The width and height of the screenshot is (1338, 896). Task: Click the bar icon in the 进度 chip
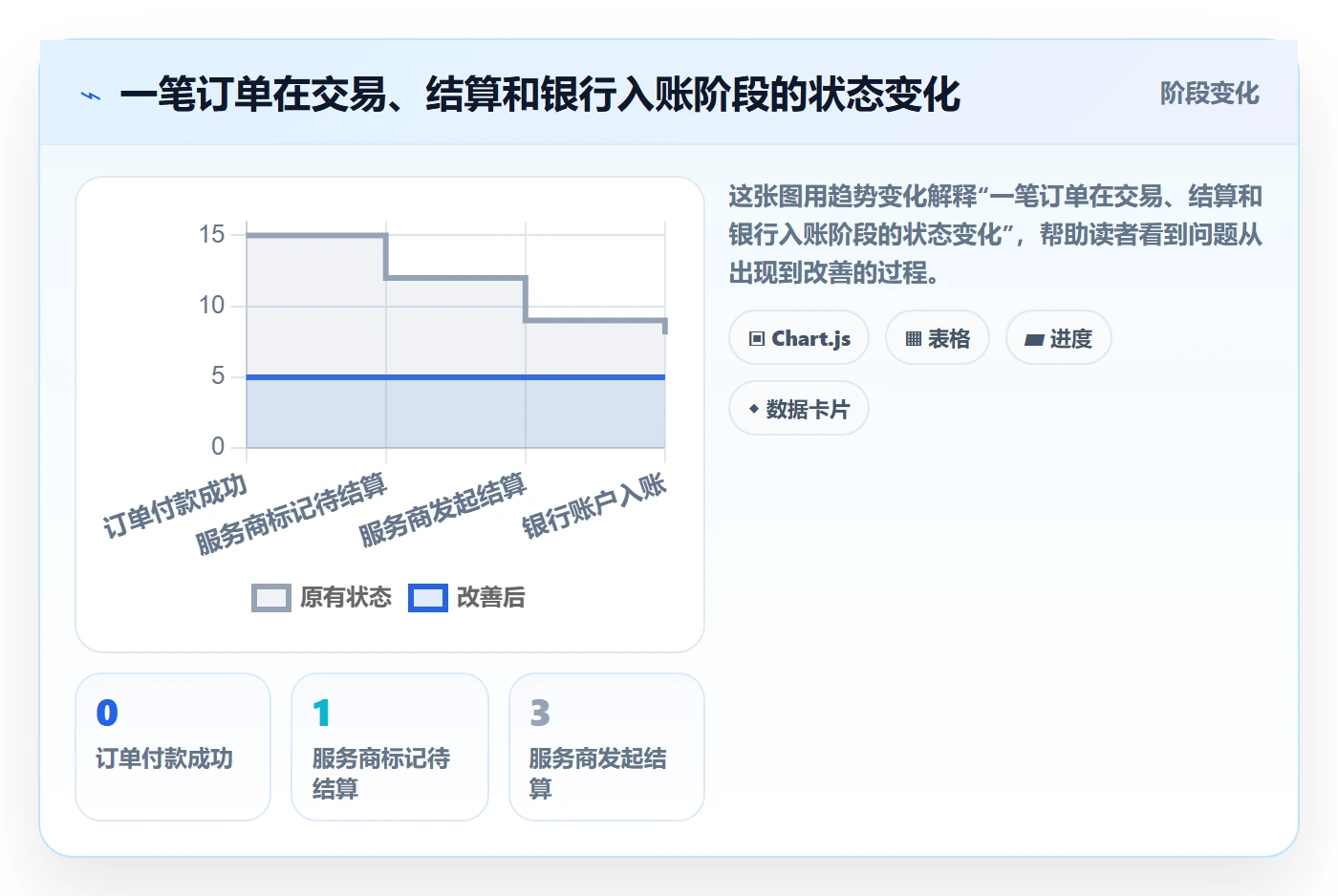tap(1034, 339)
